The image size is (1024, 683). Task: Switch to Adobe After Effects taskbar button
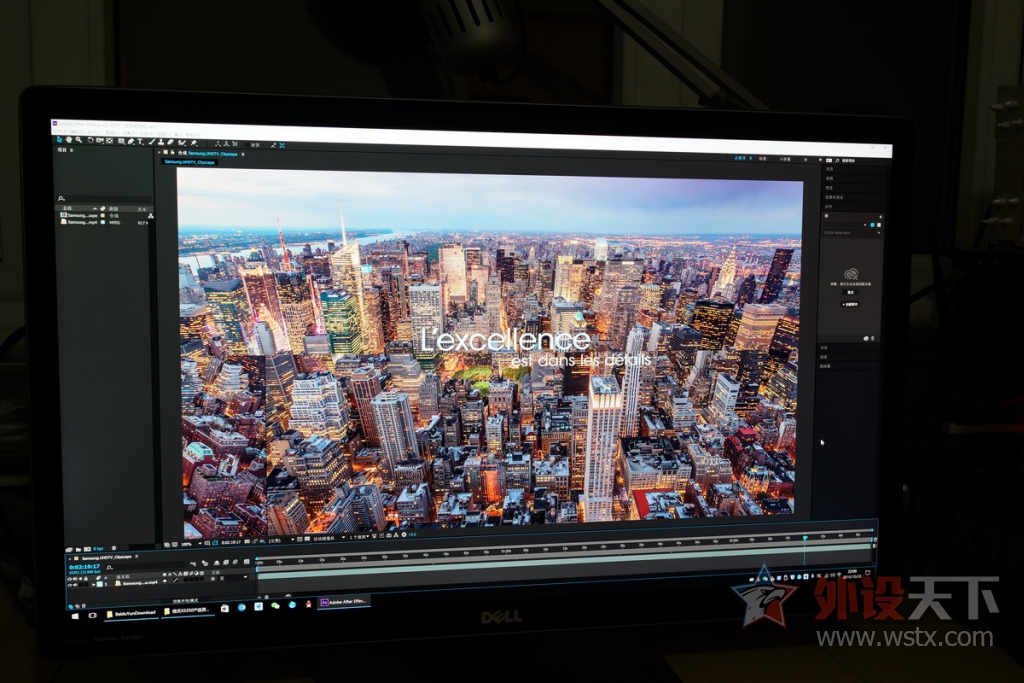(344, 602)
